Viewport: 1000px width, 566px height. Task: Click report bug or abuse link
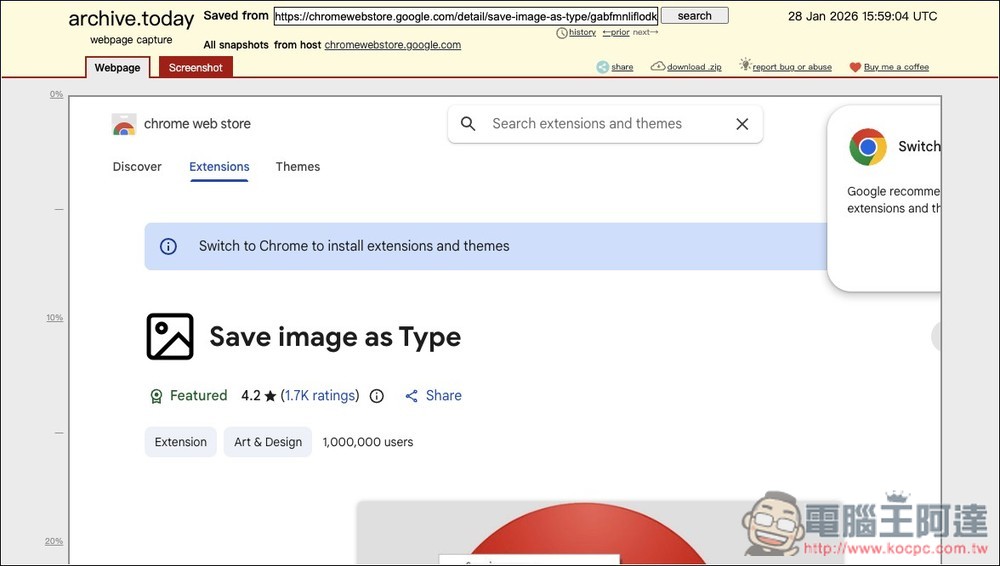(792, 67)
